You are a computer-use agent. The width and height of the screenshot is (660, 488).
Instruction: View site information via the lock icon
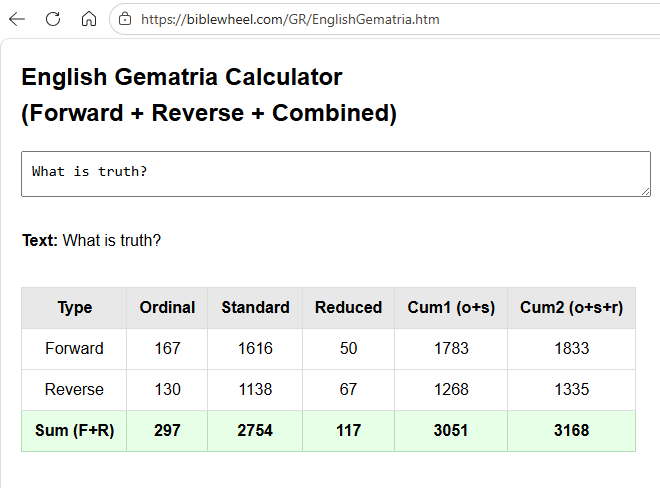(125, 19)
